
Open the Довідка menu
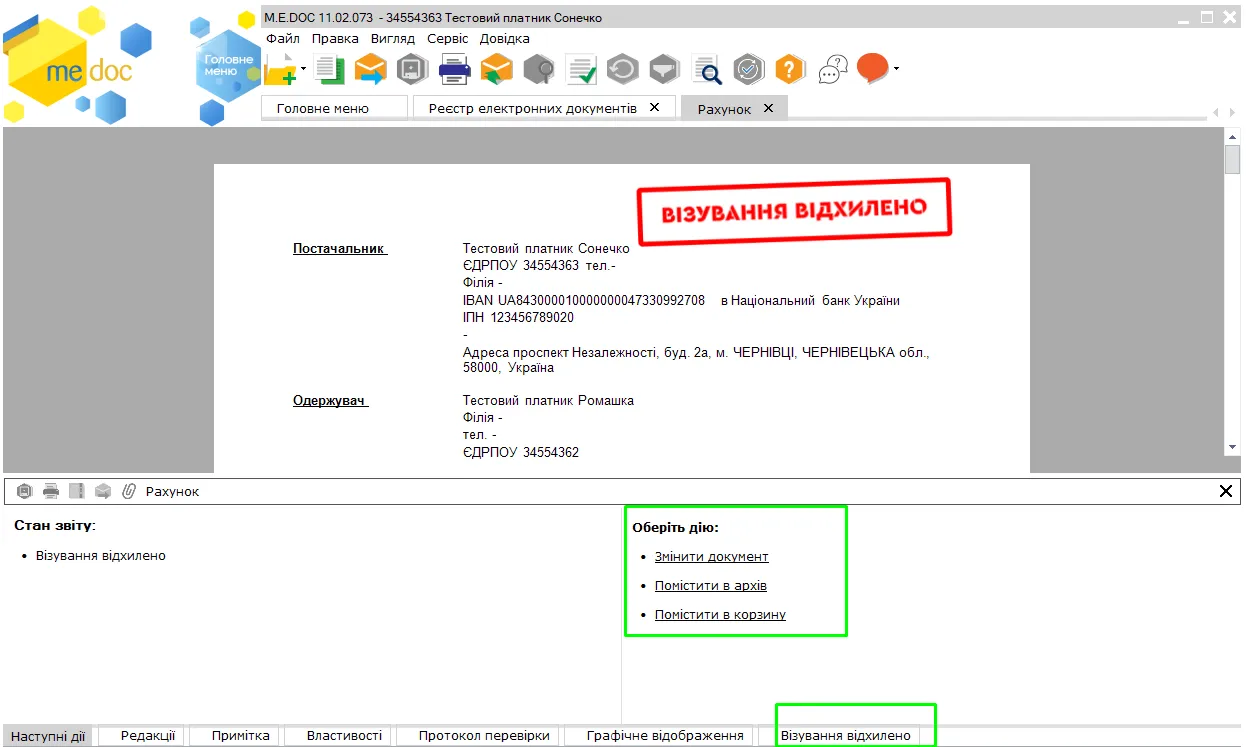[x=505, y=38]
